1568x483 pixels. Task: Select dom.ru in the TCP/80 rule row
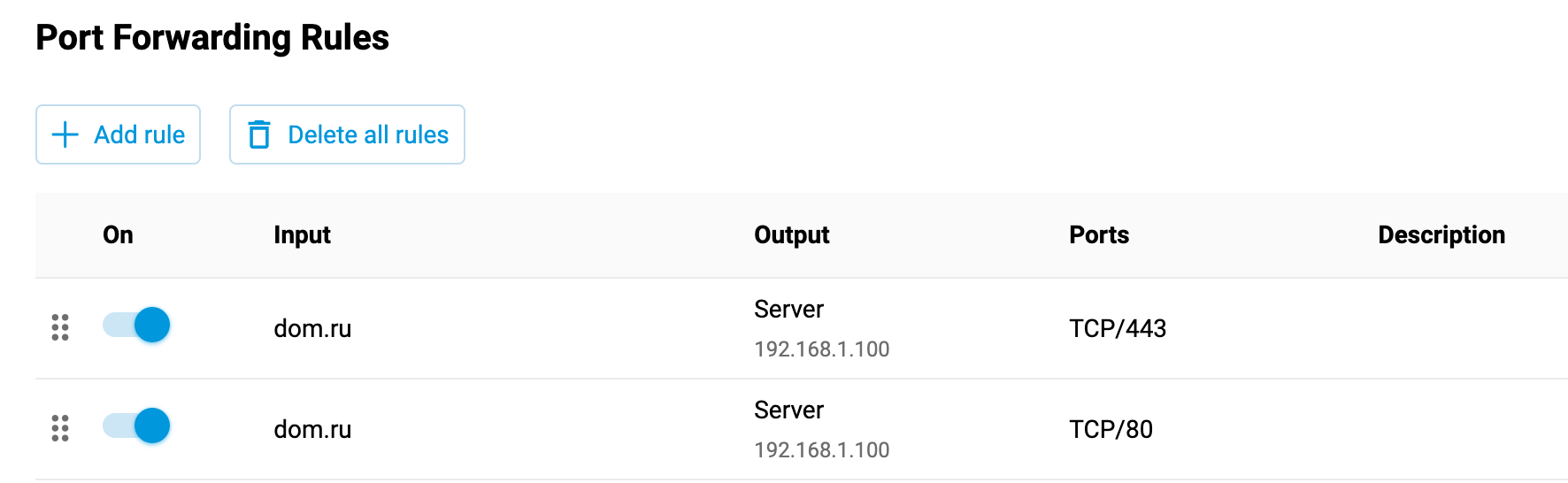click(x=312, y=429)
